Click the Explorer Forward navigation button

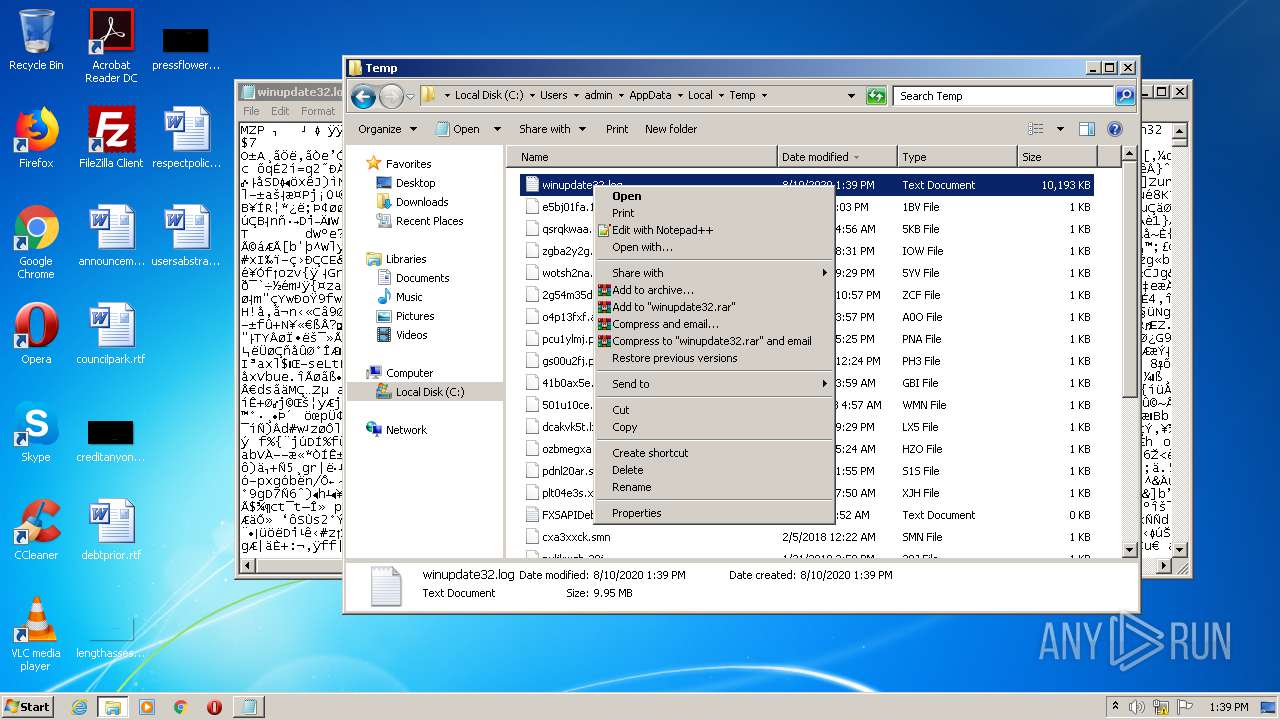[x=391, y=96]
